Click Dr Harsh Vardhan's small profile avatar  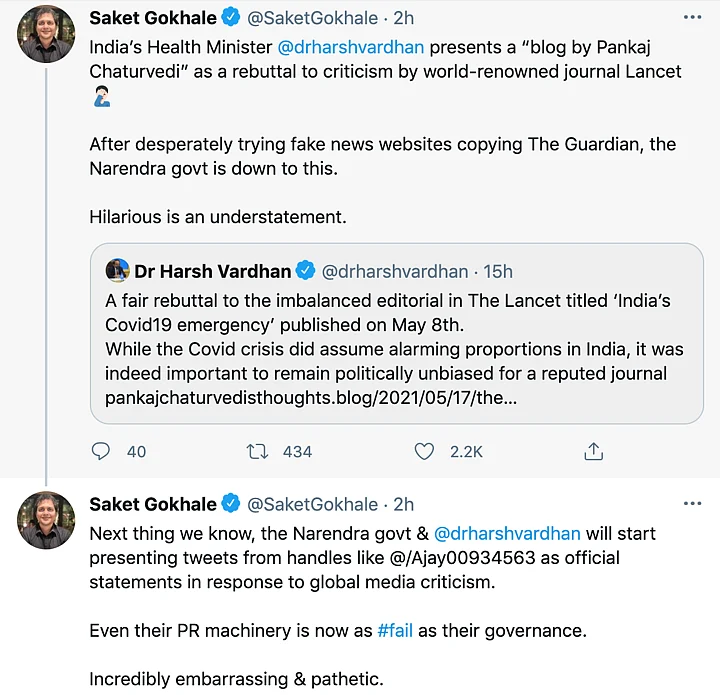(117, 271)
